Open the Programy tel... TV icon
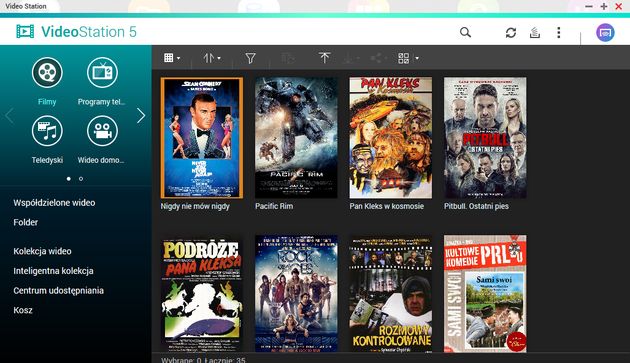This screenshot has height=363, width=630. [x=102, y=73]
